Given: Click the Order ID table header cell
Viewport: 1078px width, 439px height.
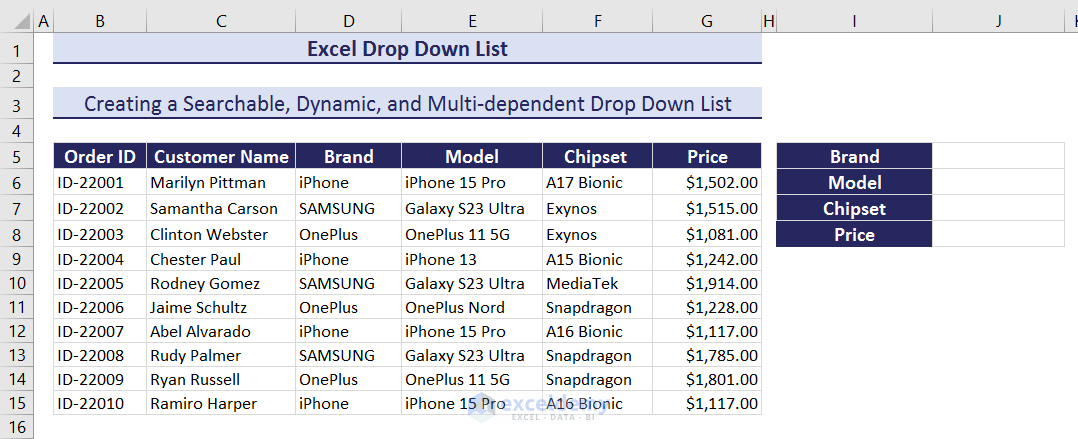Looking at the screenshot, I should [x=99, y=156].
